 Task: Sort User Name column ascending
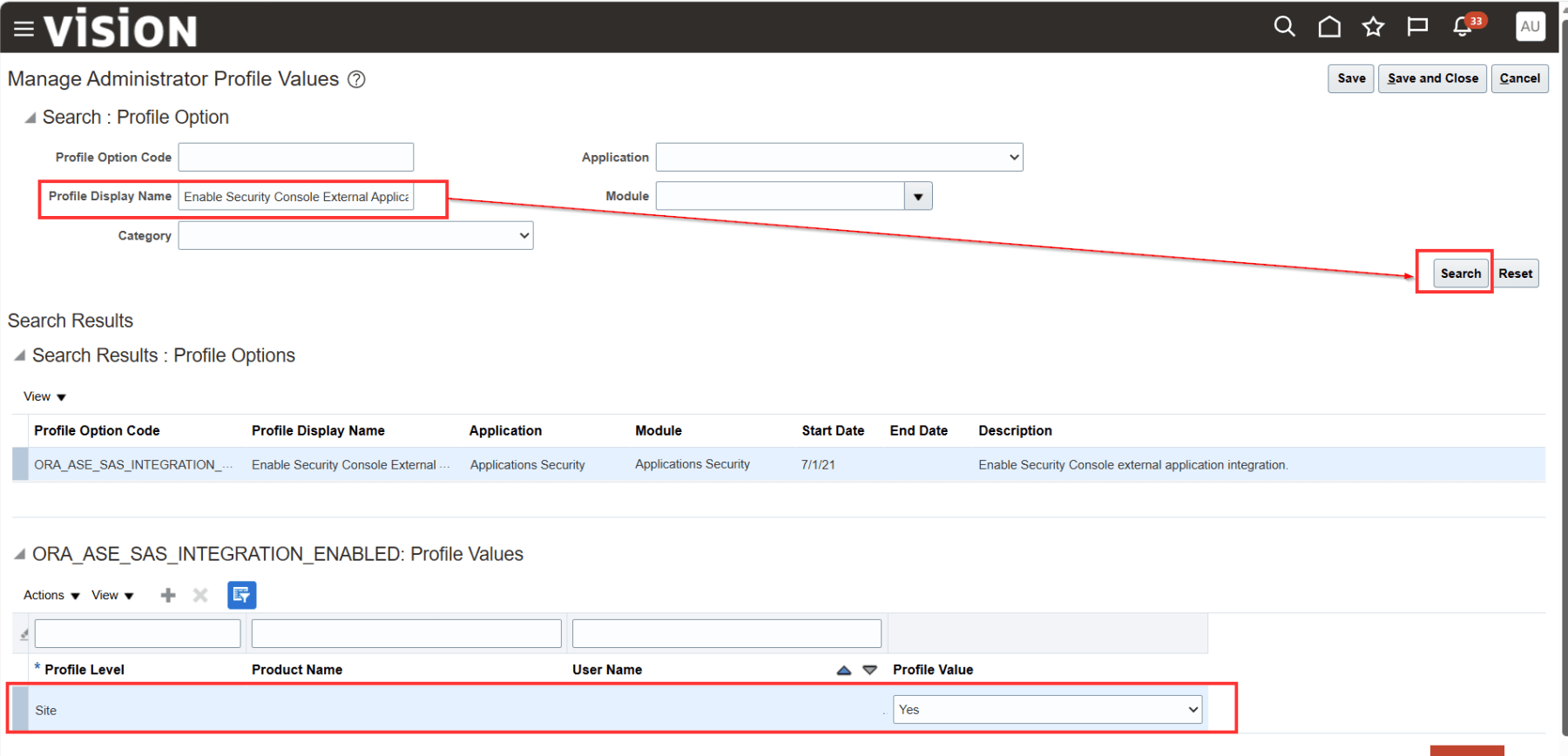tap(843, 670)
